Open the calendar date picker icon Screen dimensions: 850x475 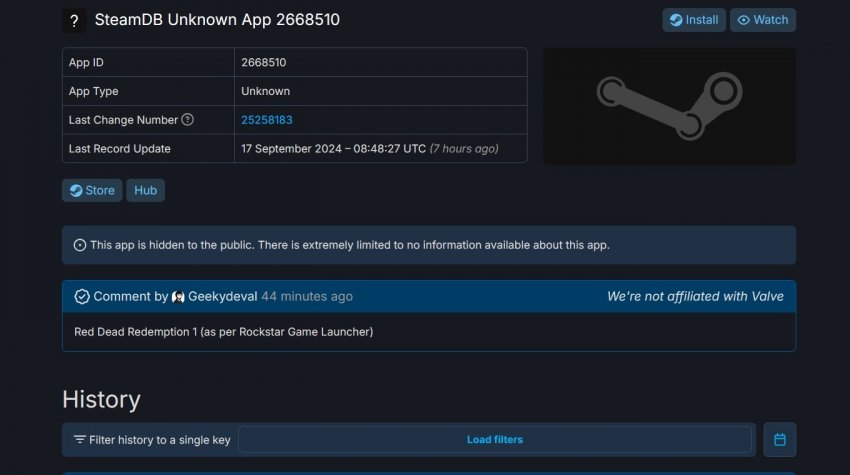point(780,440)
